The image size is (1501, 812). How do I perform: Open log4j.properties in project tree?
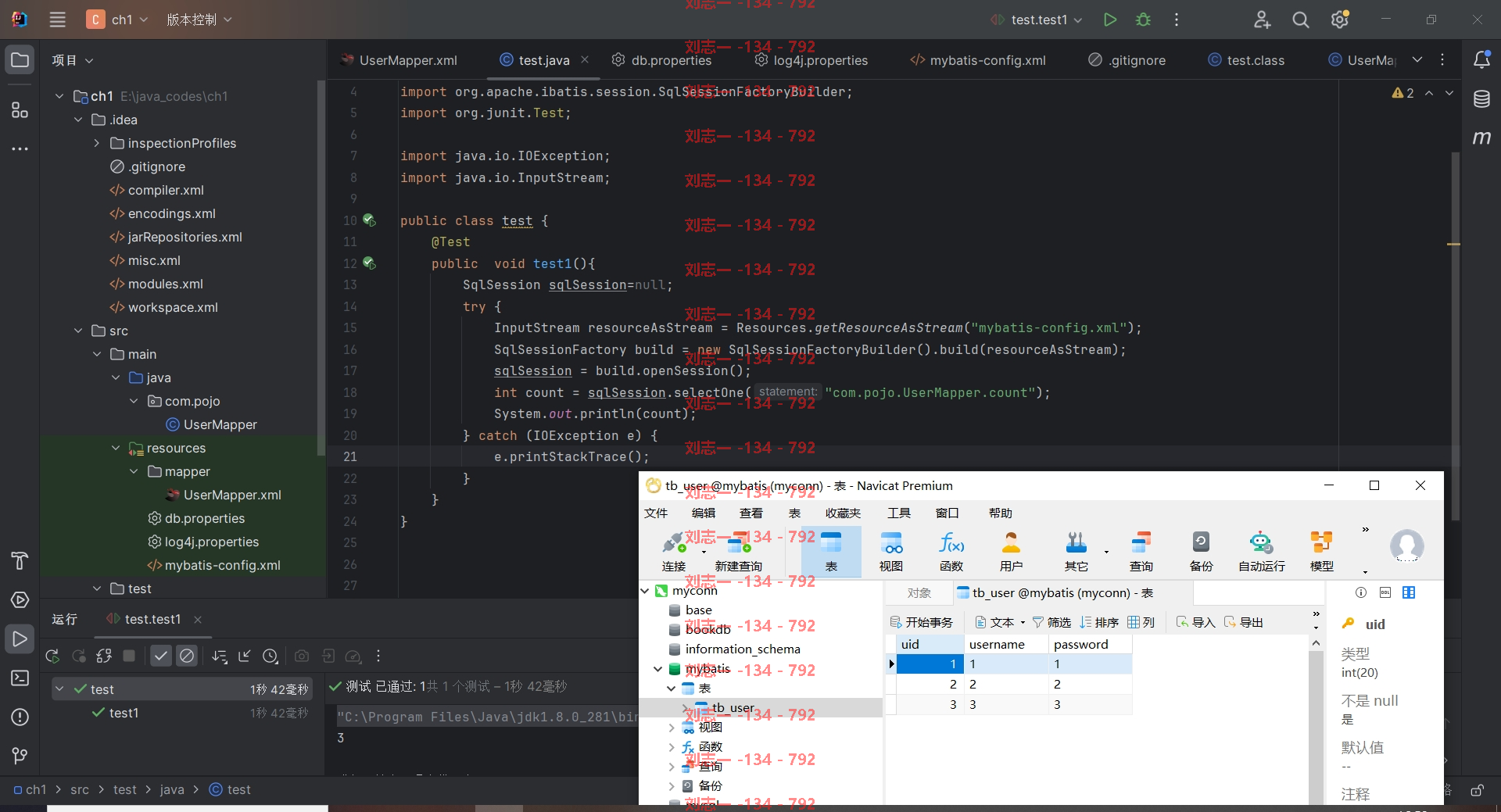point(211,542)
